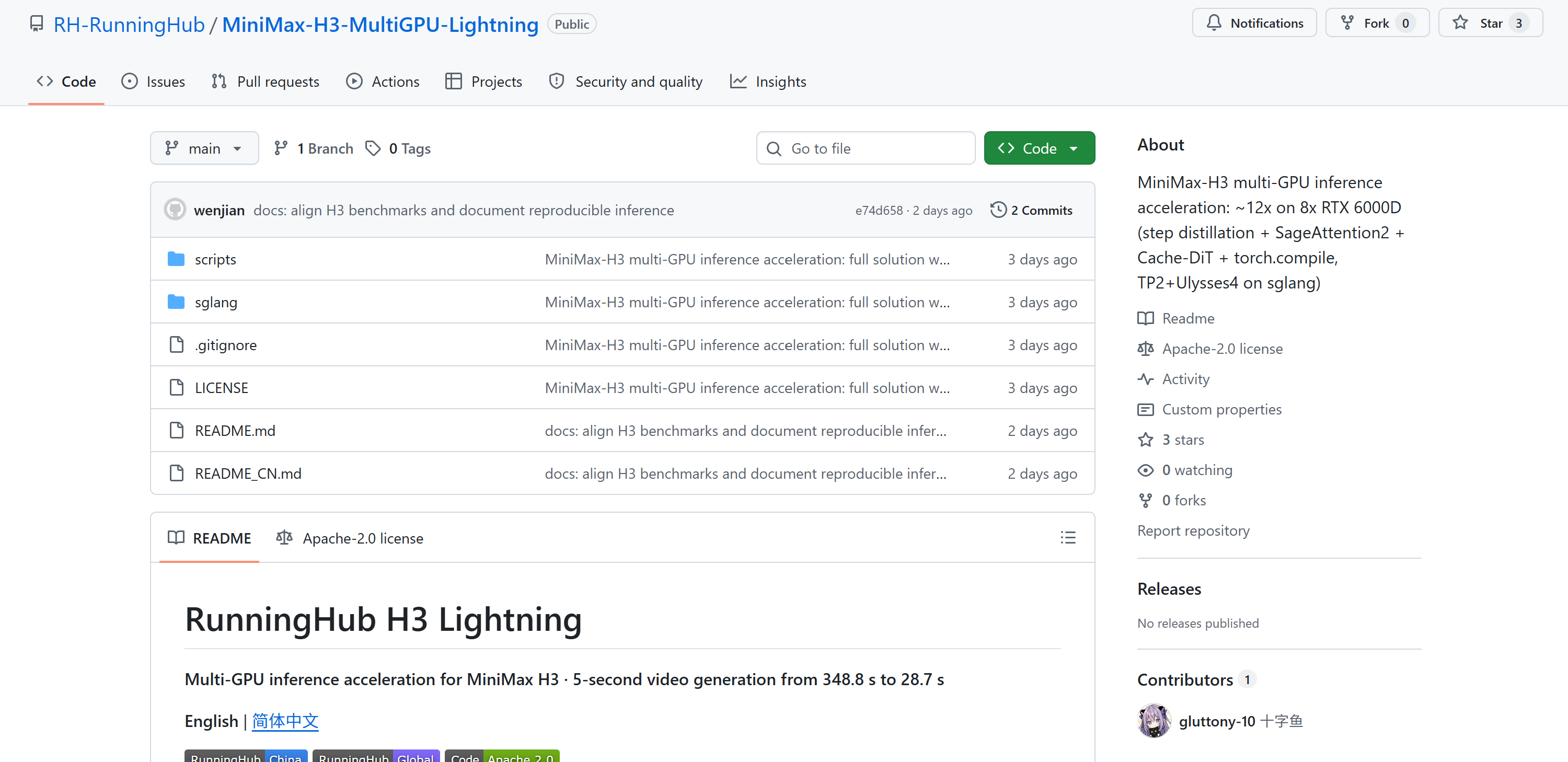The width and height of the screenshot is (1568, 762).
Task: Open the Code tab
Action: [66, 82]
